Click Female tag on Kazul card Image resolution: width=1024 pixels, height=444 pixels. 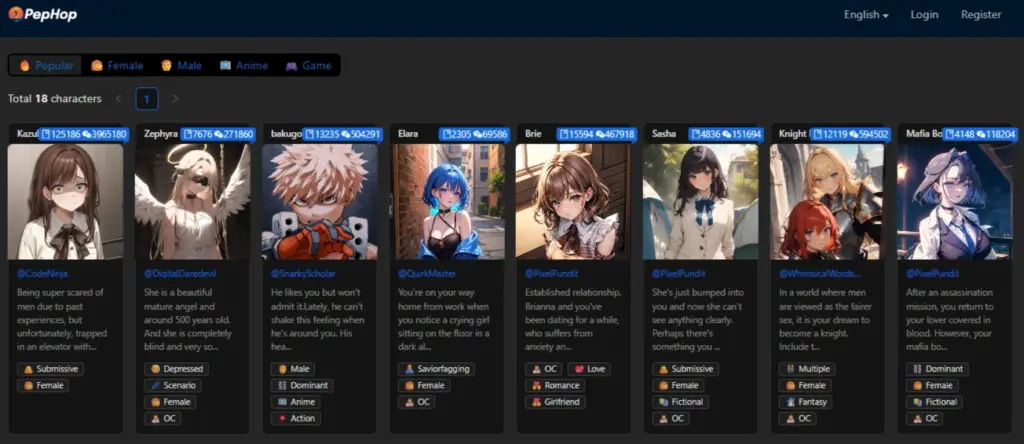[x=43, y=385]
